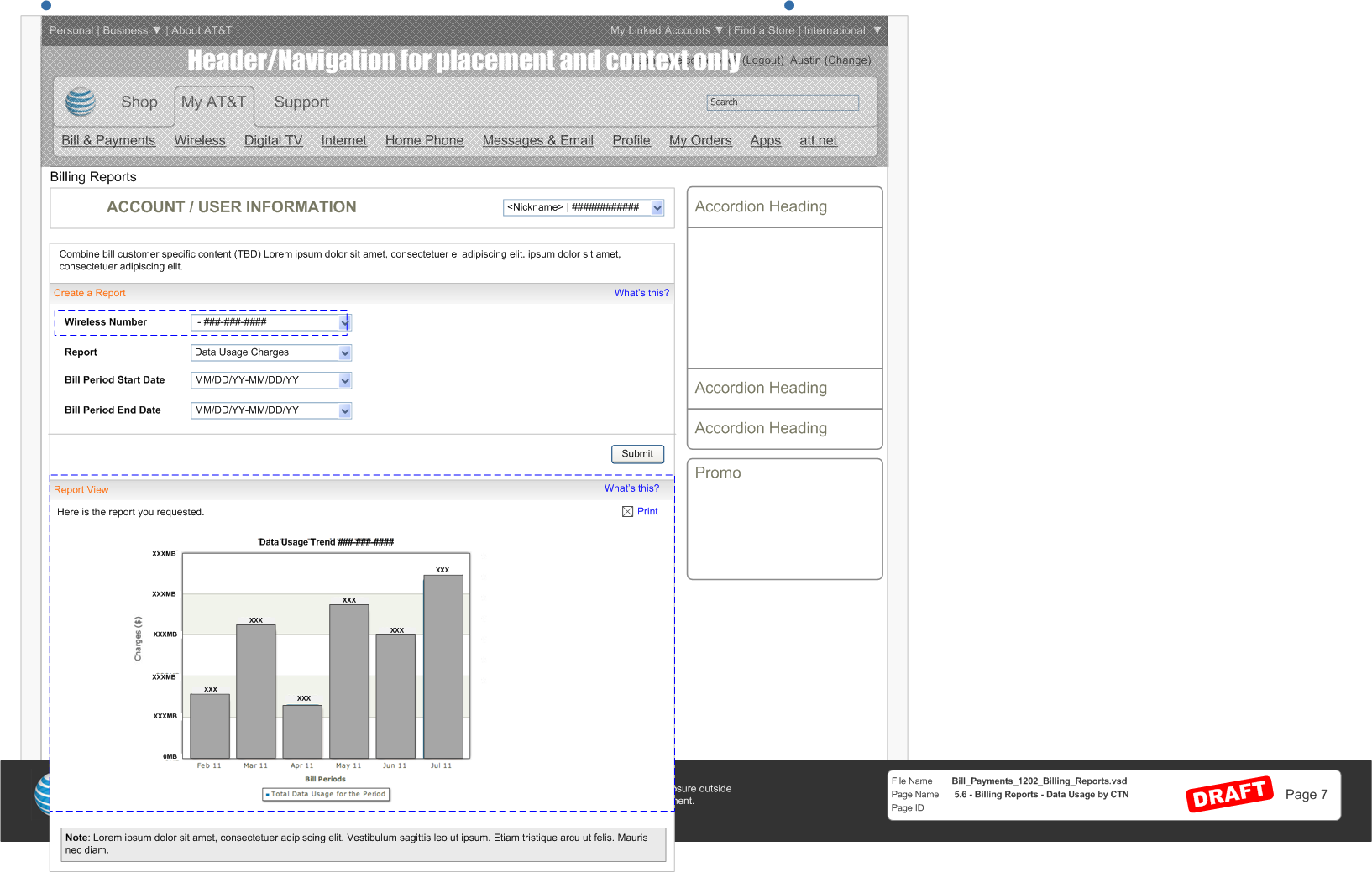The image size is (1372, 872).
Task: Click the Search input field
Action: coord(783,102)
